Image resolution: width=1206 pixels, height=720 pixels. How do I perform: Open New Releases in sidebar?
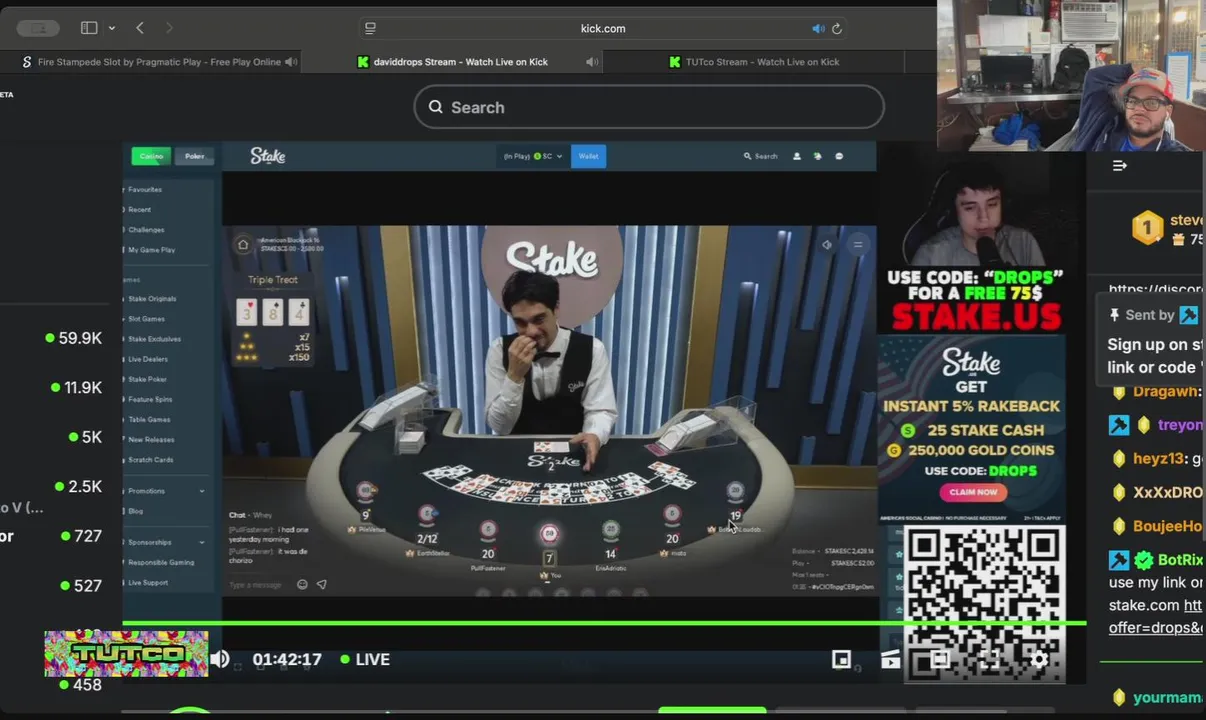(x=151, y=439)
